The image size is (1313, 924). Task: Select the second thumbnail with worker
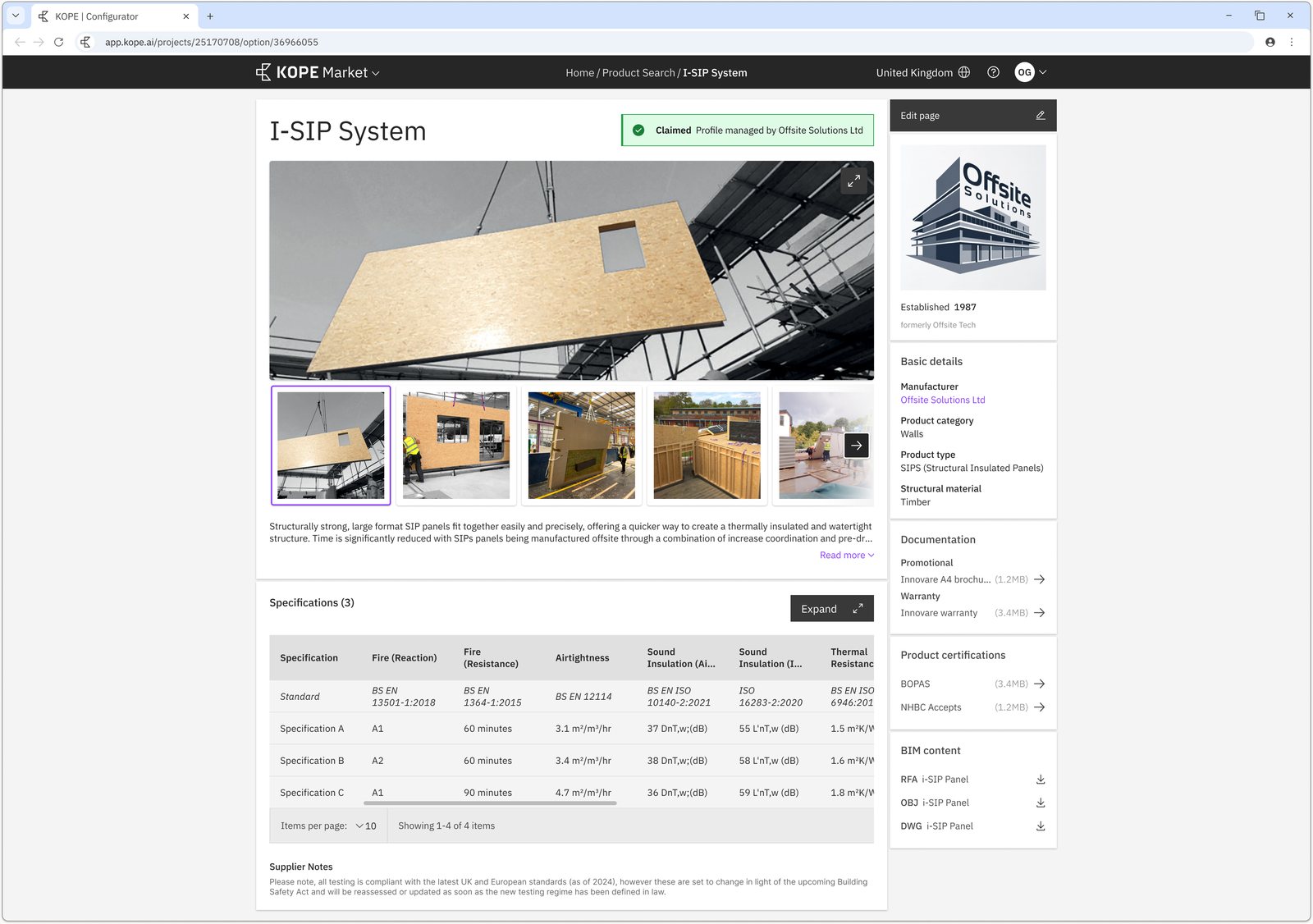(456, 446)
